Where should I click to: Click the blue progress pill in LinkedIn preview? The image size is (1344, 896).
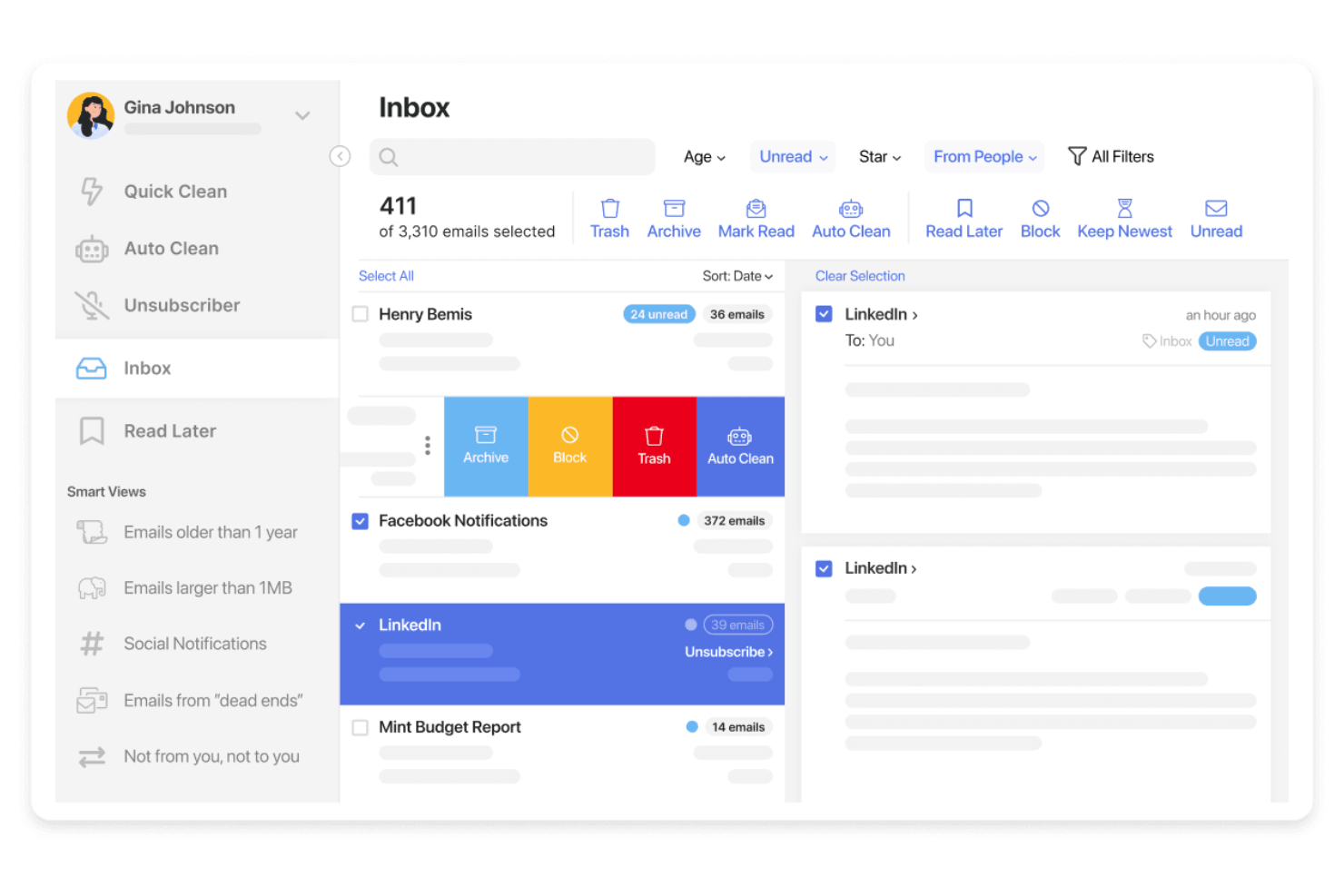[x=1227, y=596]
